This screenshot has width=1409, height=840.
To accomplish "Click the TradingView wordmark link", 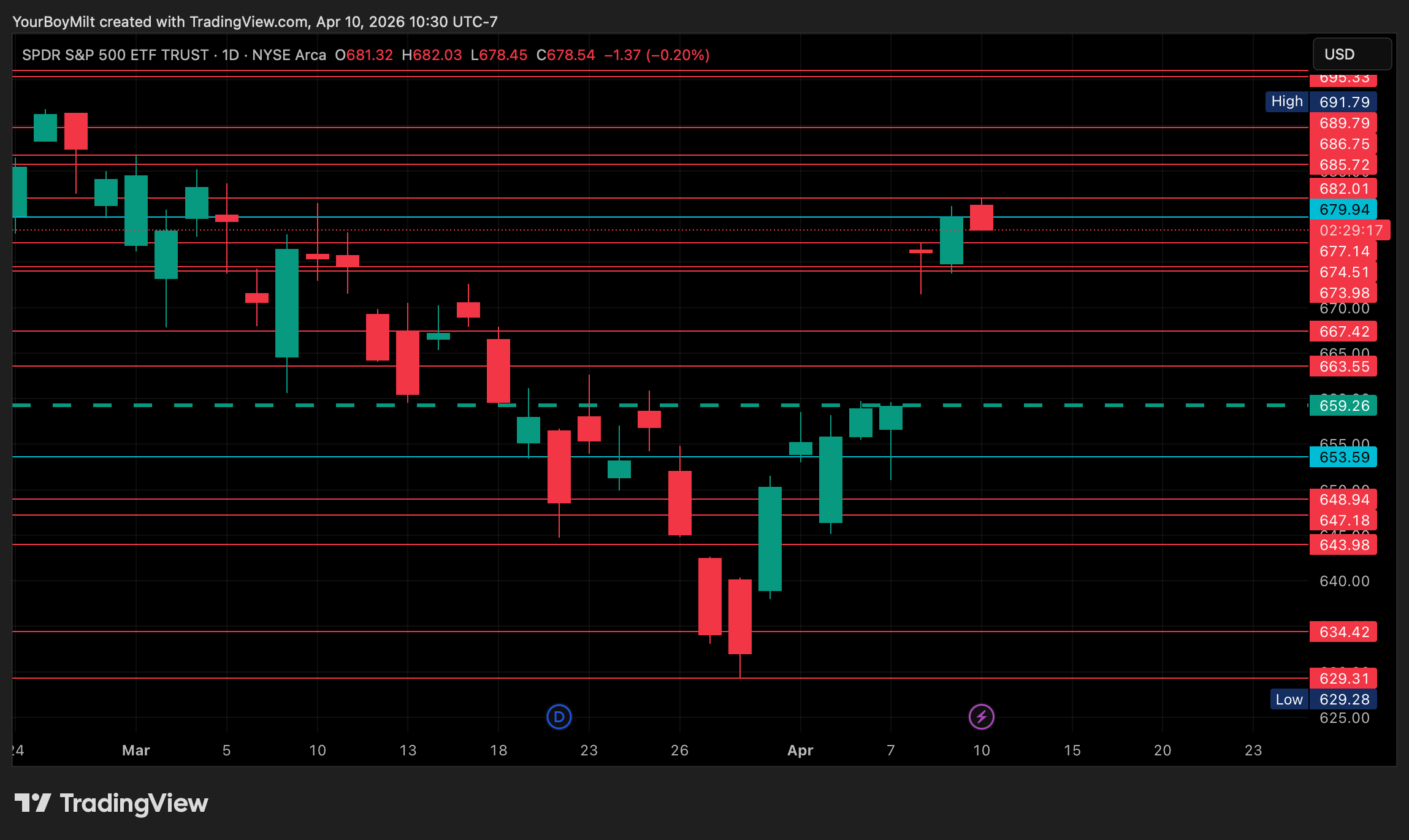I will click(x=134, y=803).
